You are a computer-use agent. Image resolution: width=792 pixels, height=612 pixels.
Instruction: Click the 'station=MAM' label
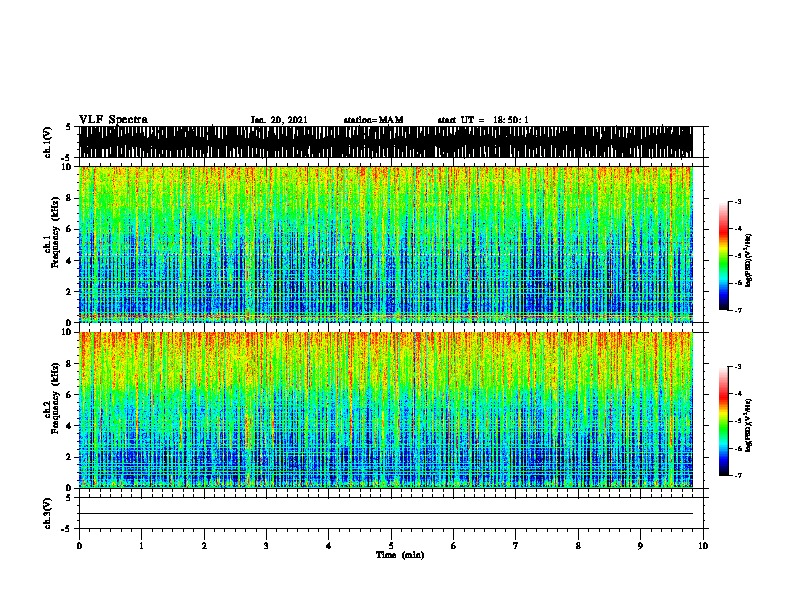pyautogui.click(x=373, y=120)
